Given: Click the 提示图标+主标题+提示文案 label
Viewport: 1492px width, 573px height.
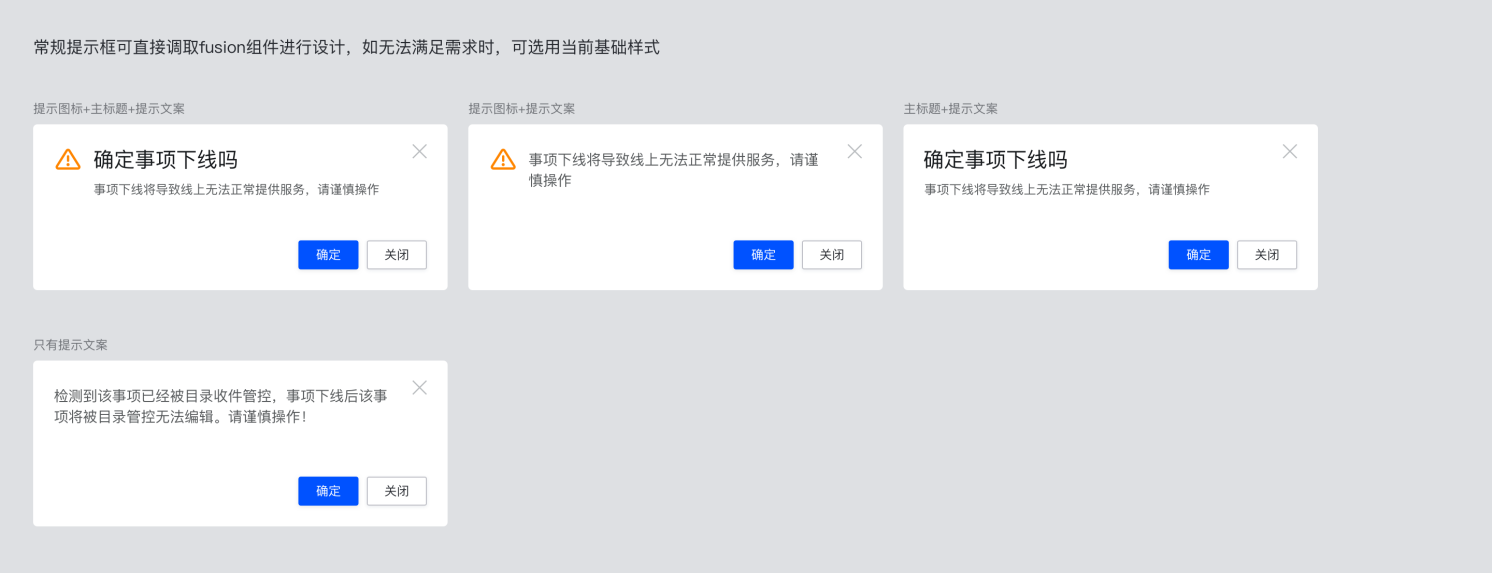Looking at the screenshot, I should (109, 108).
